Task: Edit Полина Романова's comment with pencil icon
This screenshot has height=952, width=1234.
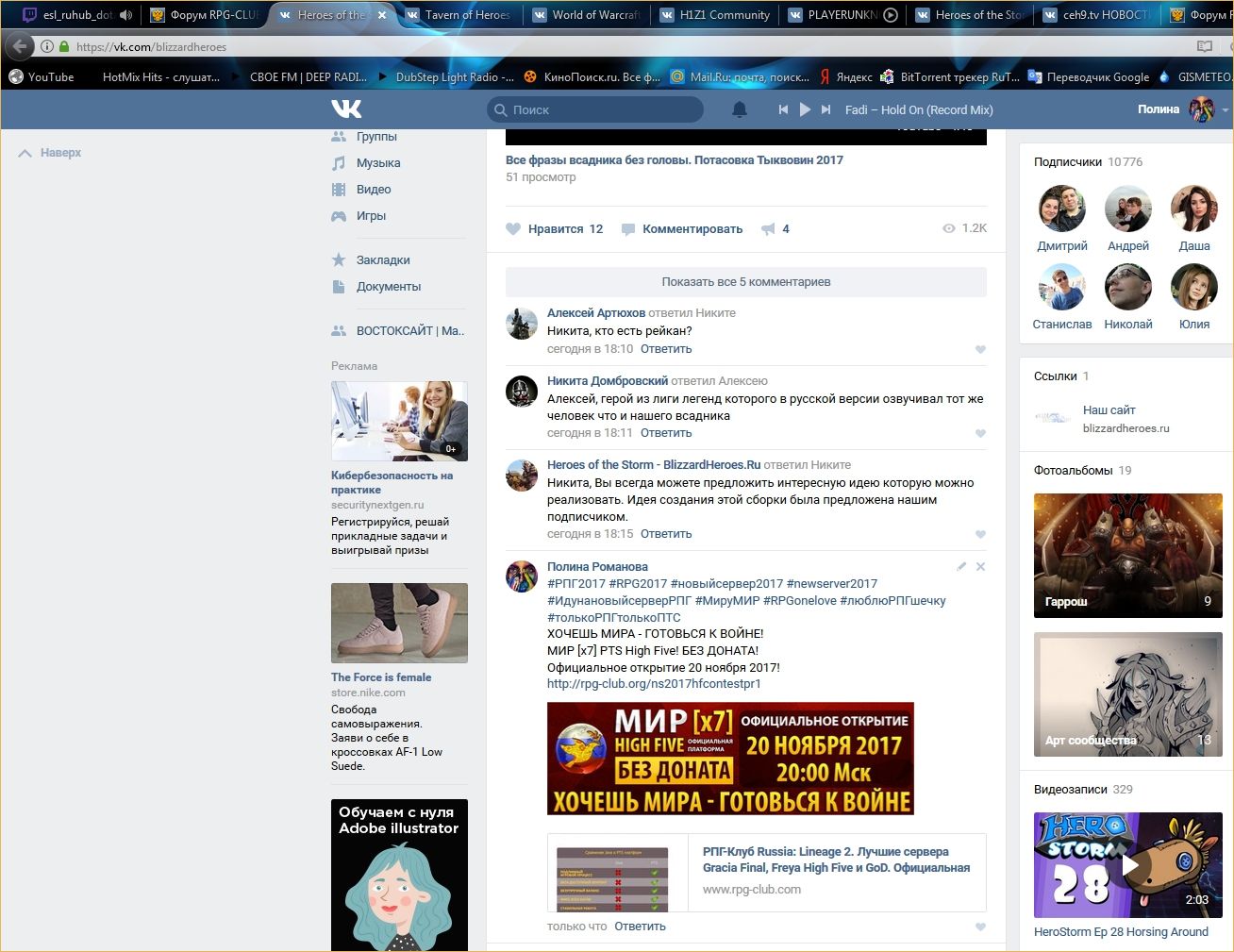Action: click(x=961, y=567)
